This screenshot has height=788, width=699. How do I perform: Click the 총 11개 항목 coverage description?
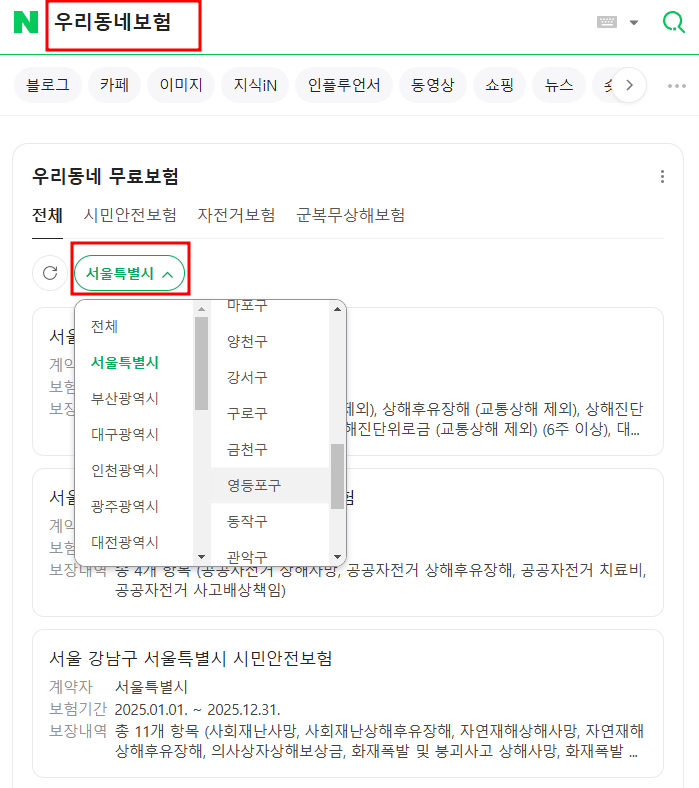pyautogui.click(x=379, y=741)
